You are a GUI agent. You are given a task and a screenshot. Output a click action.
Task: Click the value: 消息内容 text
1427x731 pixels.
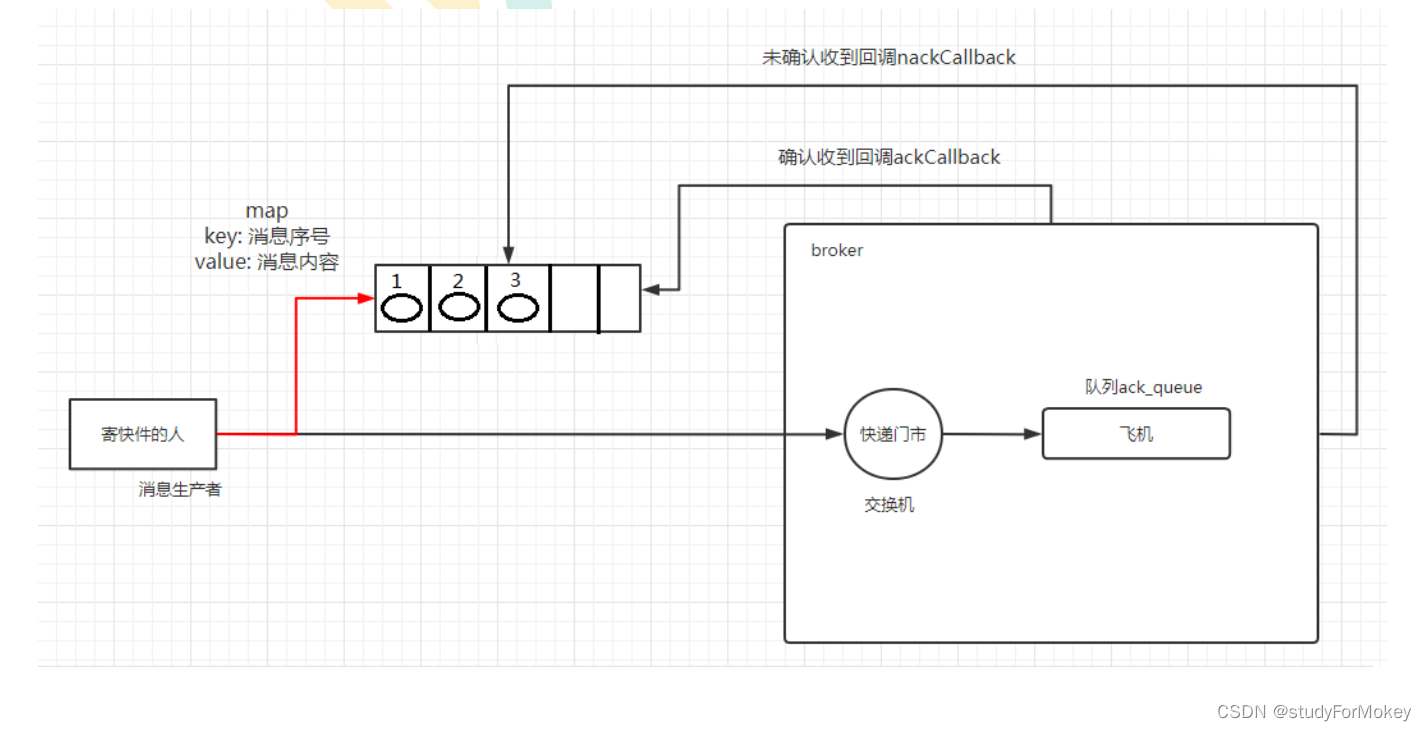click(267, 262)
